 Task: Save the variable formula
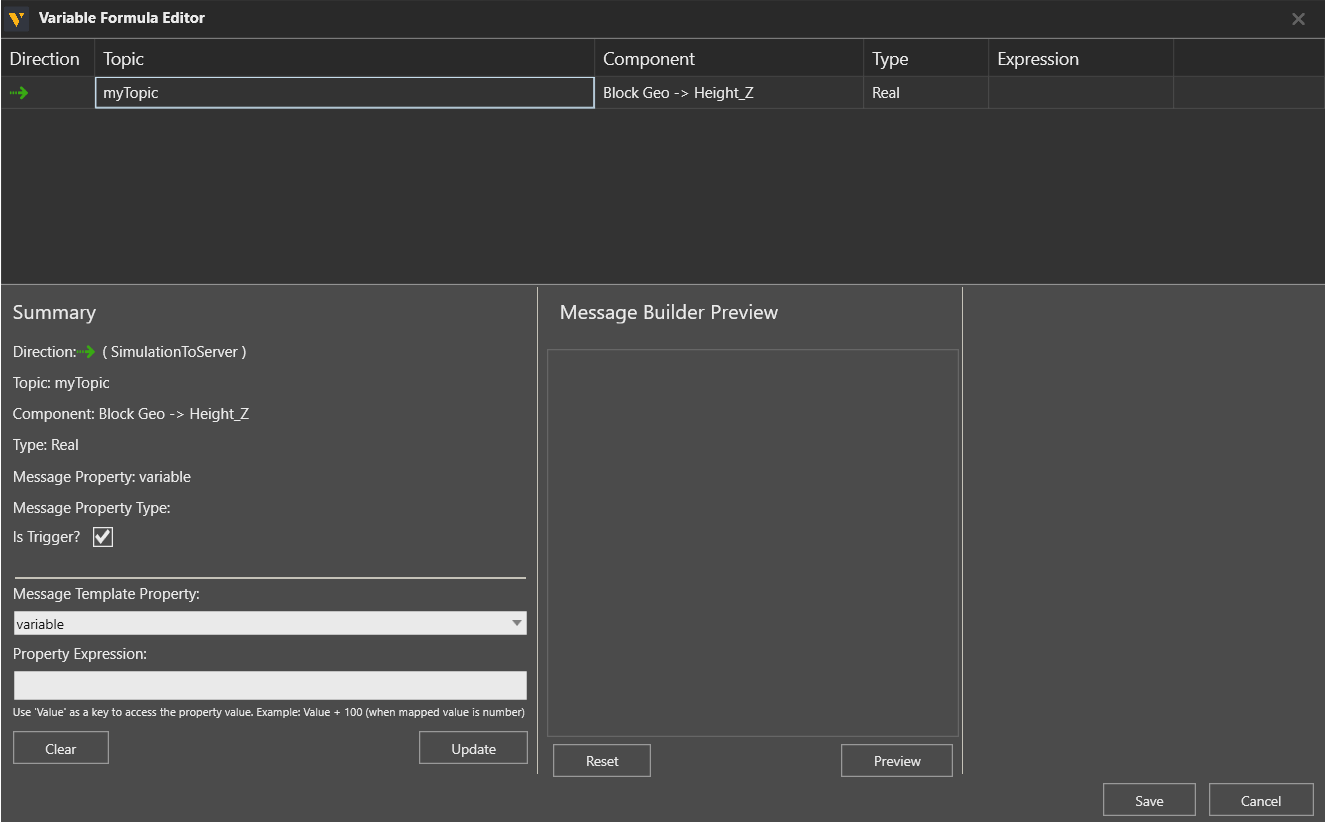1149,800
